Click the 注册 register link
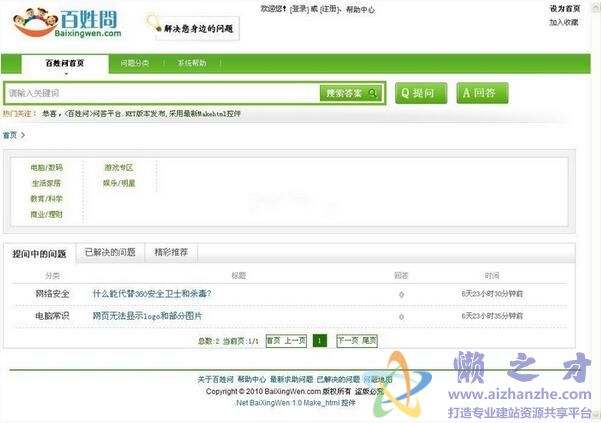This screenshot has height=423, width=601. [329, 9]
